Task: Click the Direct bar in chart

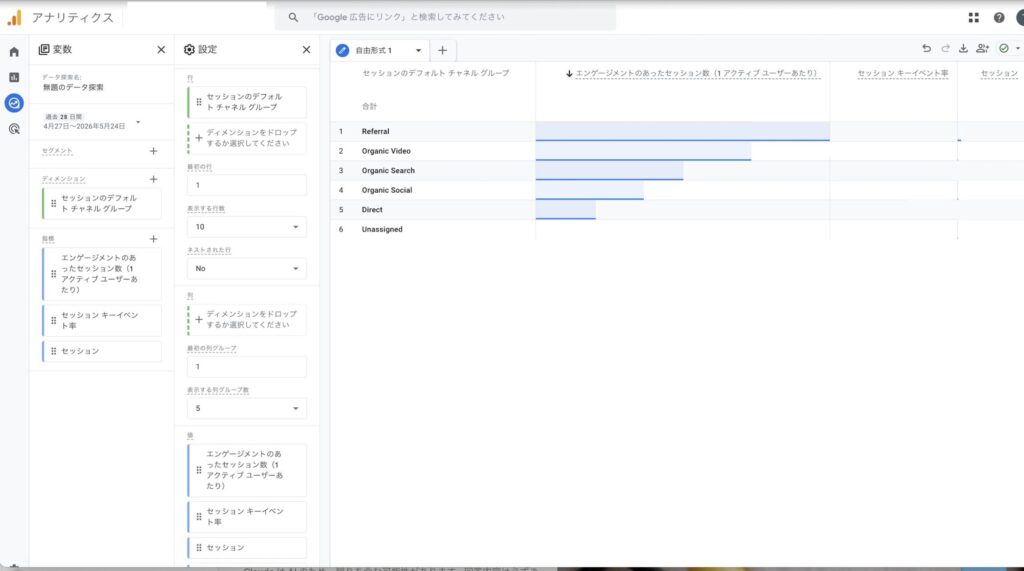Action: (x=566, y=210)
